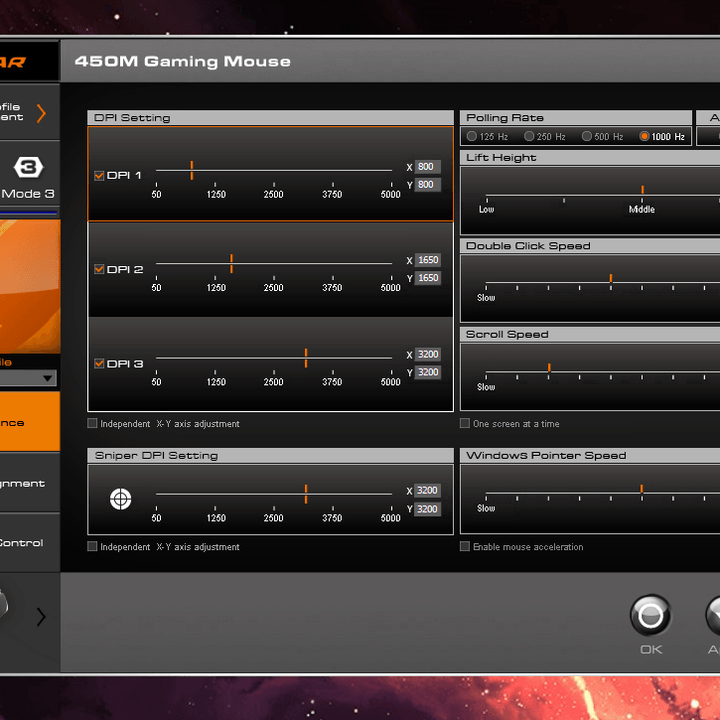Click the DPI 2 slider handle
The height and width of the screenshot is (720, 720).
(231, 264)
